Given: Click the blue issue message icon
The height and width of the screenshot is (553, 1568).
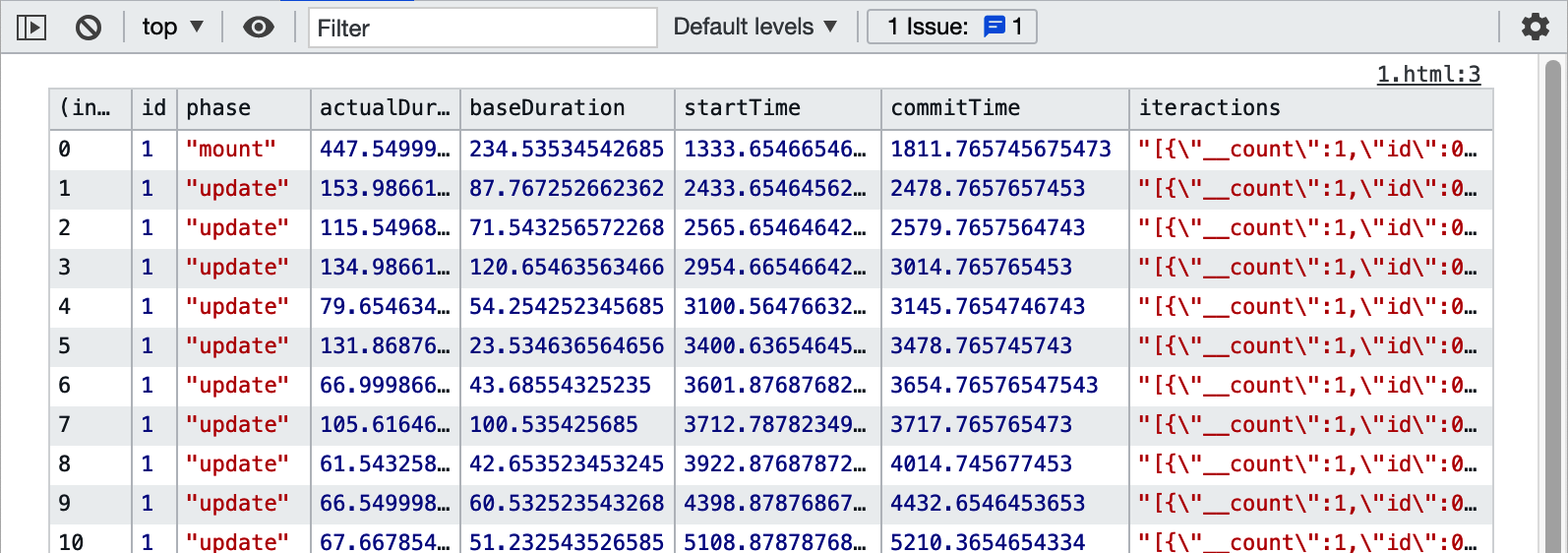Looking at the screenshot, I should (x=995, y=27).
